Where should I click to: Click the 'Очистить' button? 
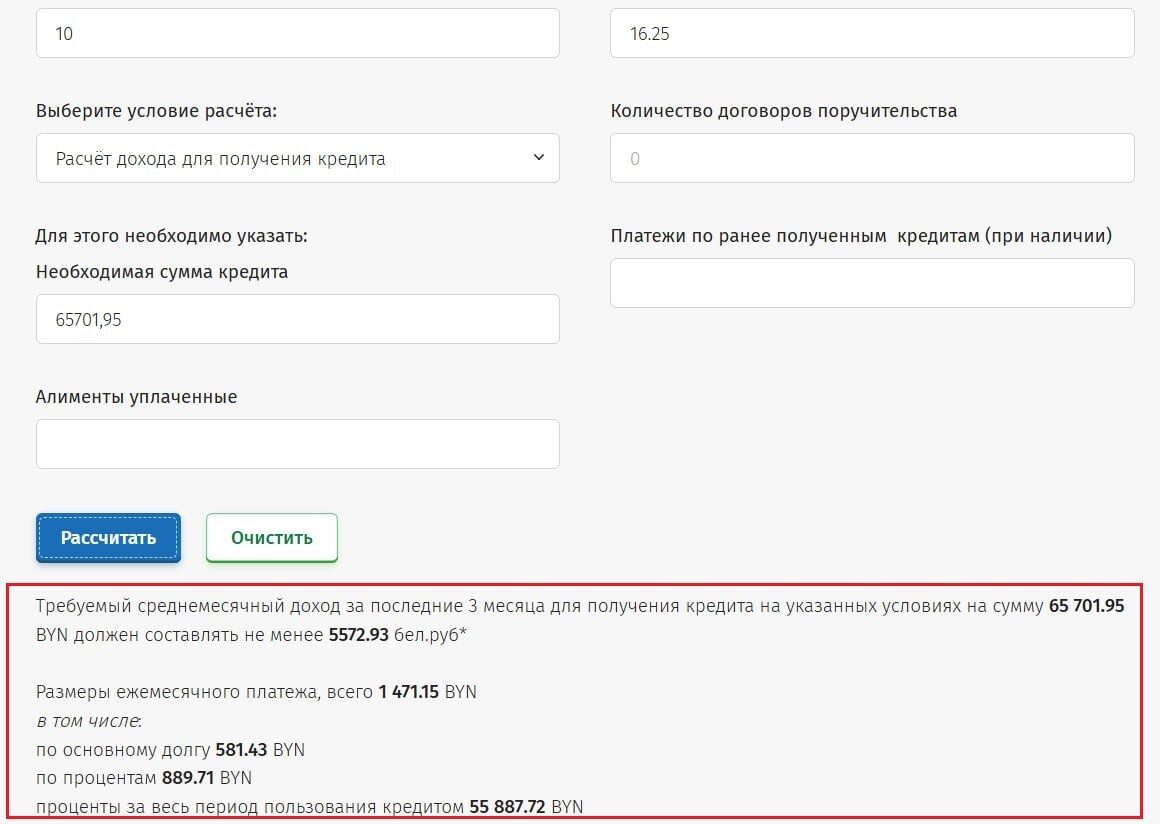(x=272, y=538)
